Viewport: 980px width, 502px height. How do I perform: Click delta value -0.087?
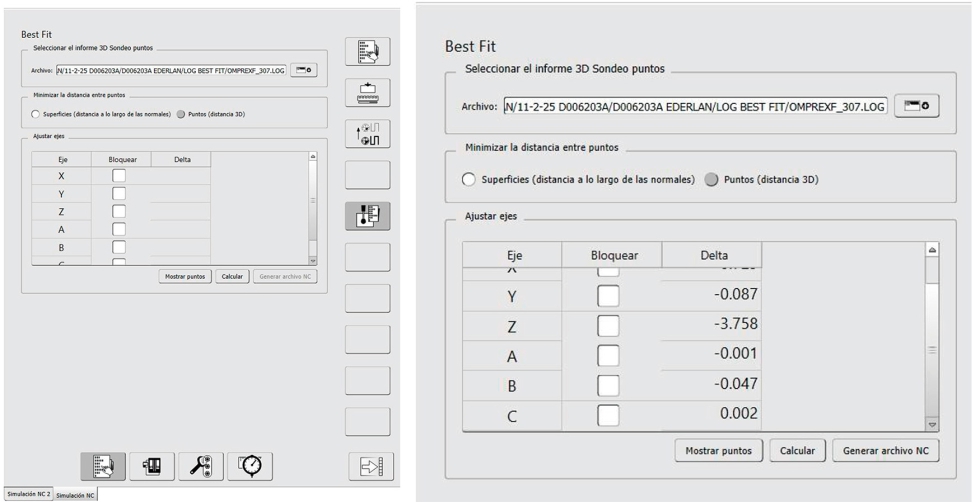tap(735, 294)
